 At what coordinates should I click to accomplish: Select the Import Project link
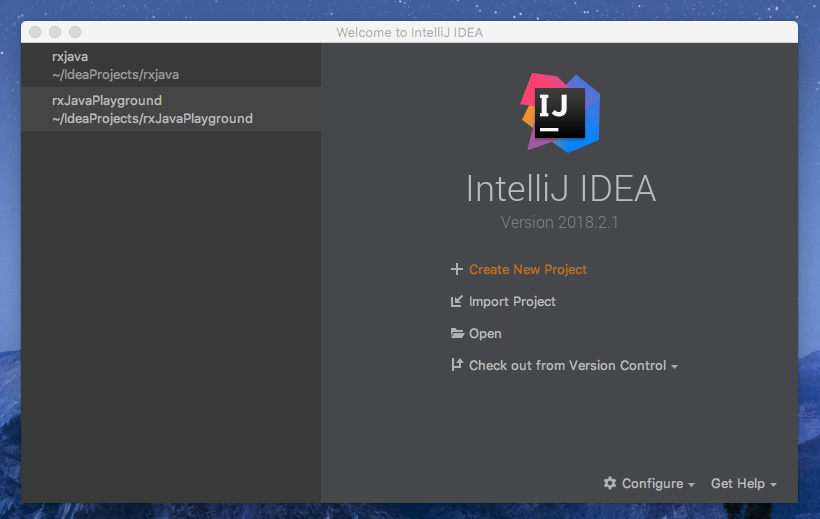click(x=512, y=301)
